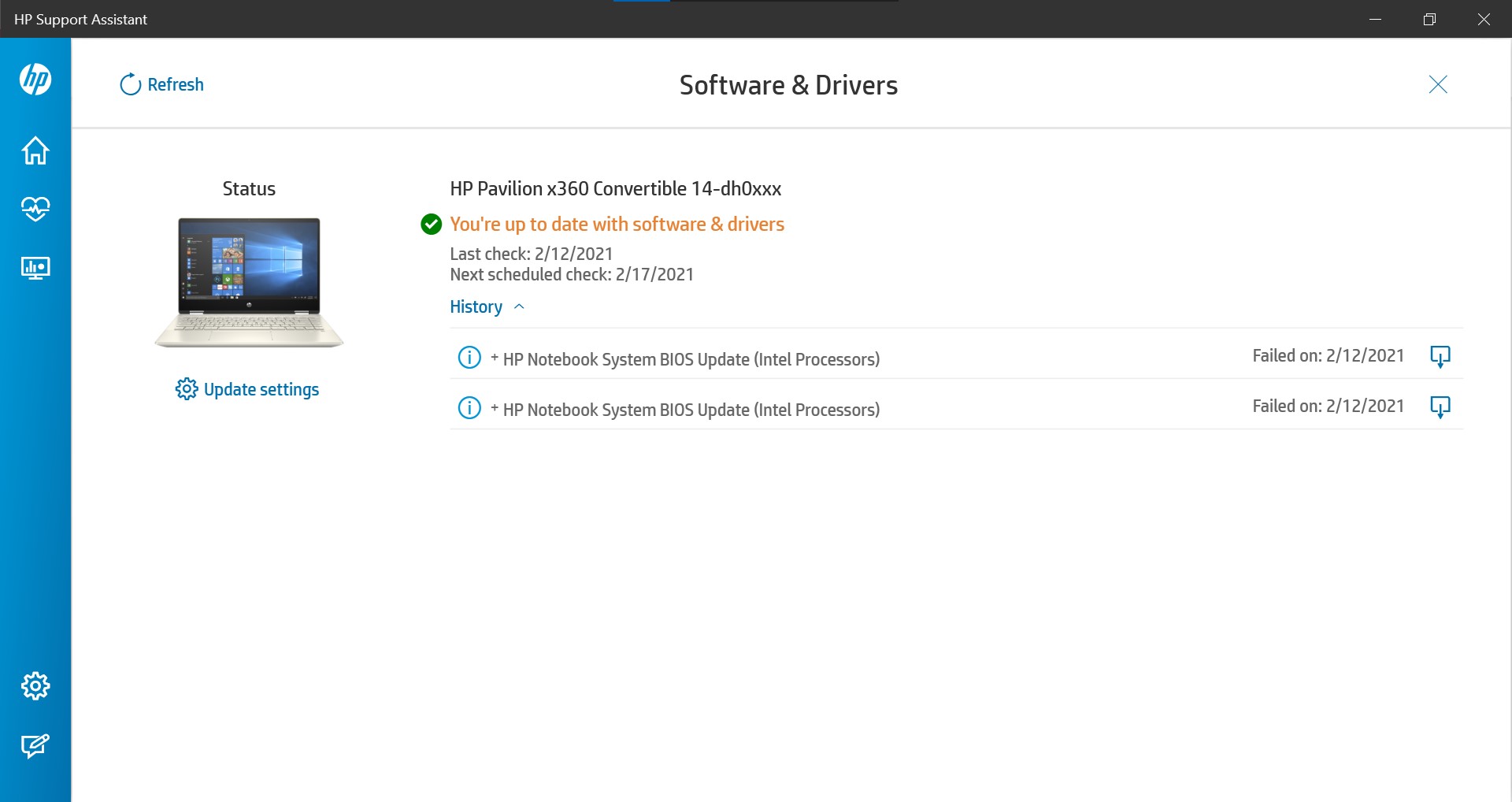Close the Software & Drivers panel

(1438, 84)
